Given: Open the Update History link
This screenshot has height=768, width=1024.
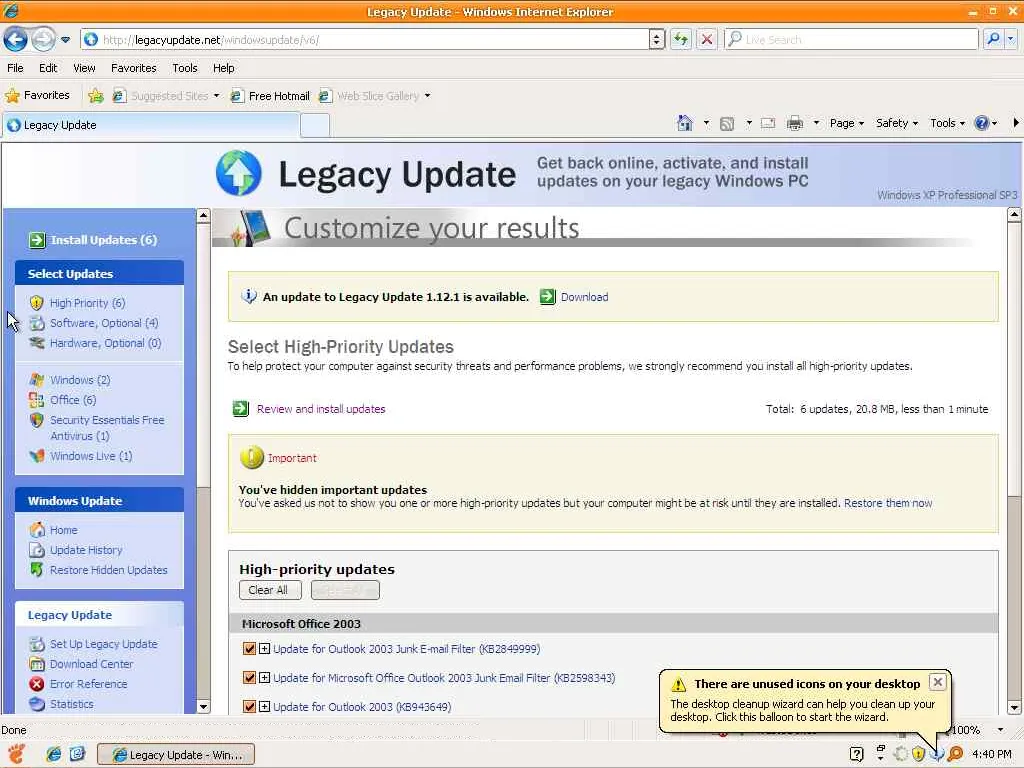Looking at the screenshot, I should (86, 550).
